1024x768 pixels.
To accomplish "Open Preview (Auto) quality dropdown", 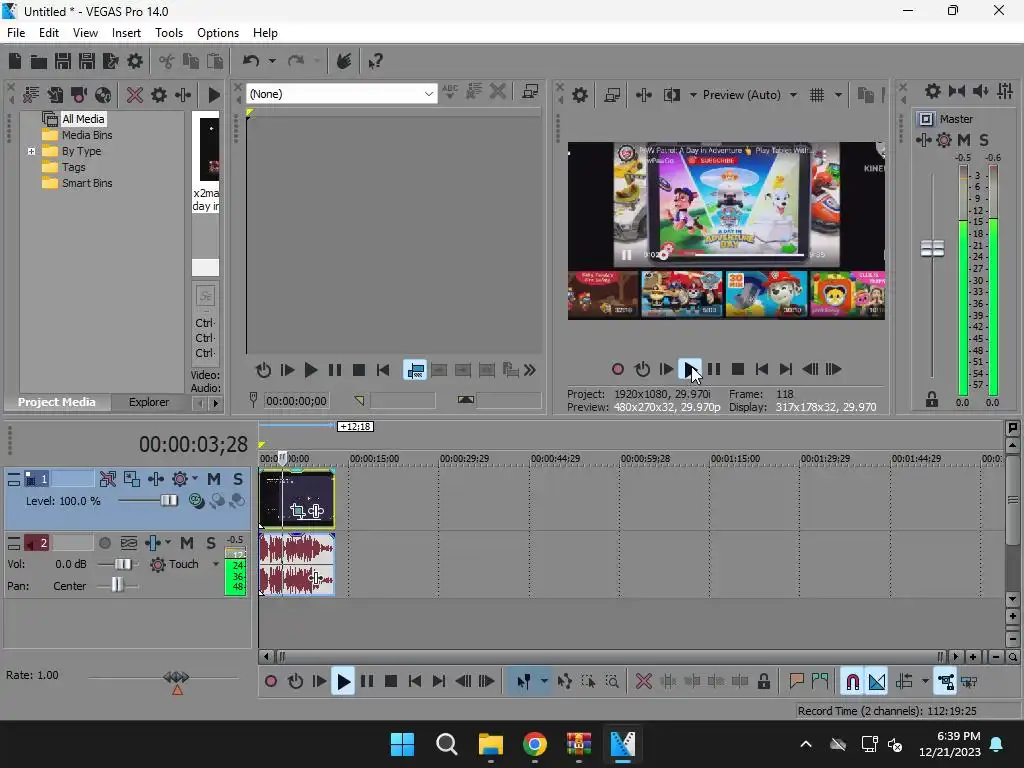I will tap(793, 95).
